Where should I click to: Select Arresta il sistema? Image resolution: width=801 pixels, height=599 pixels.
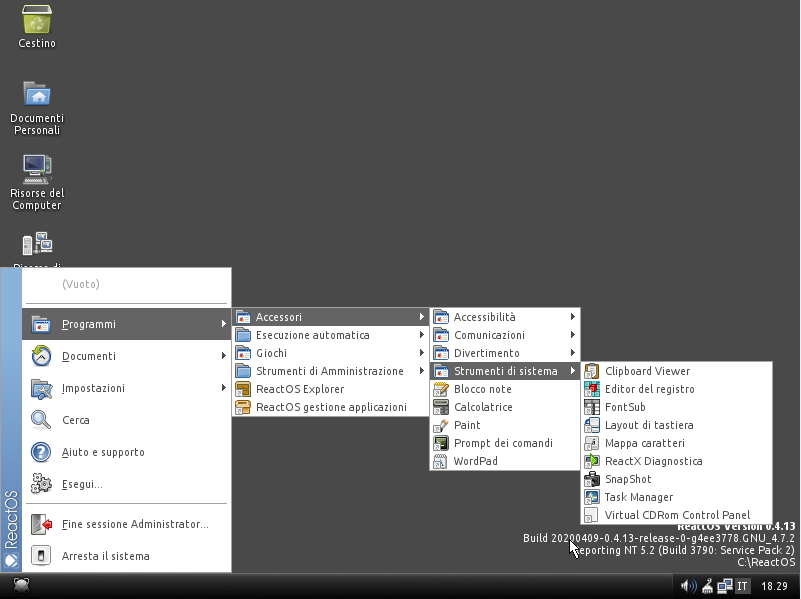(105, 556)
